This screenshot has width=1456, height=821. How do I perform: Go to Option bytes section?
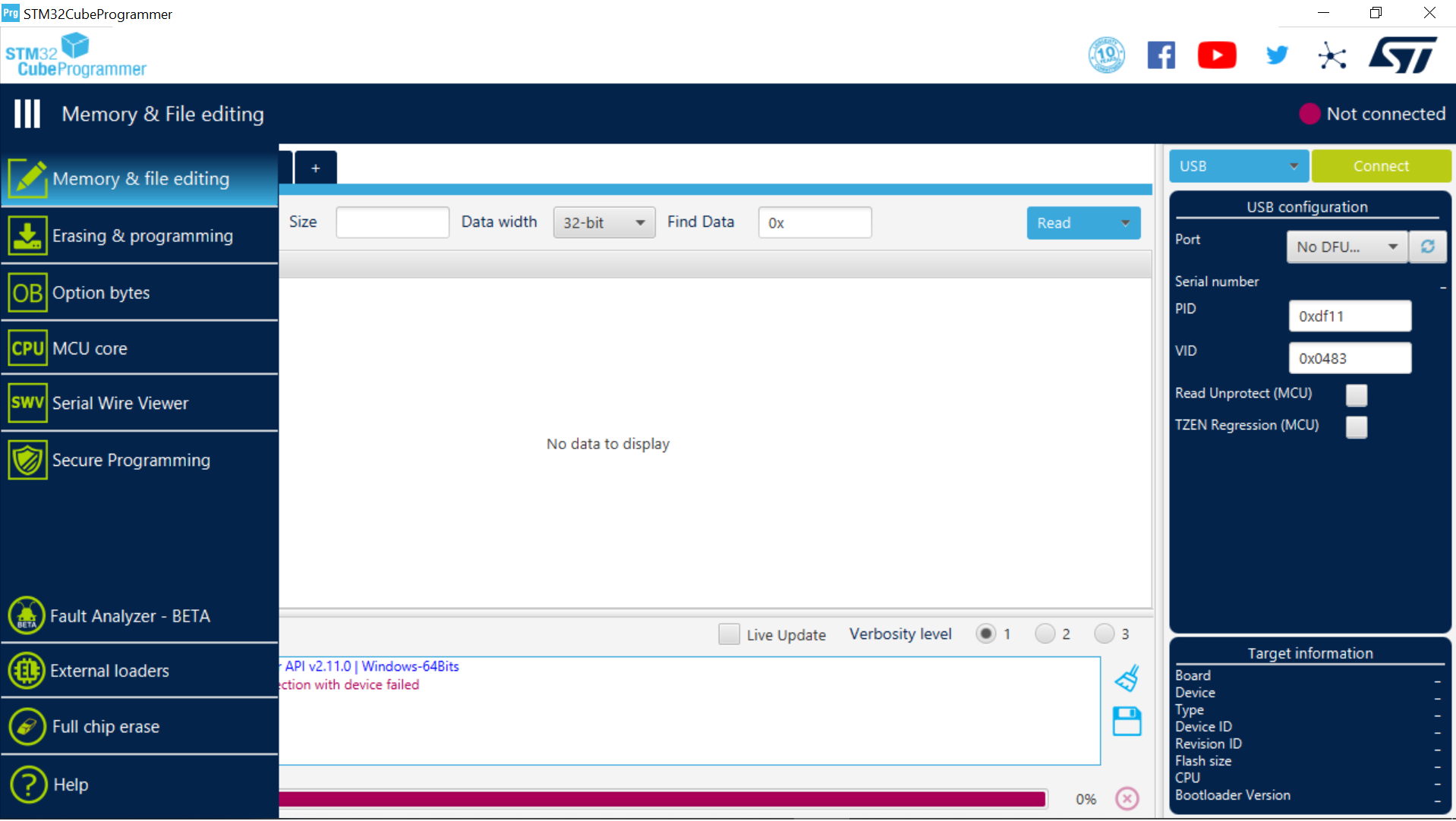click(x=140, y=293)
